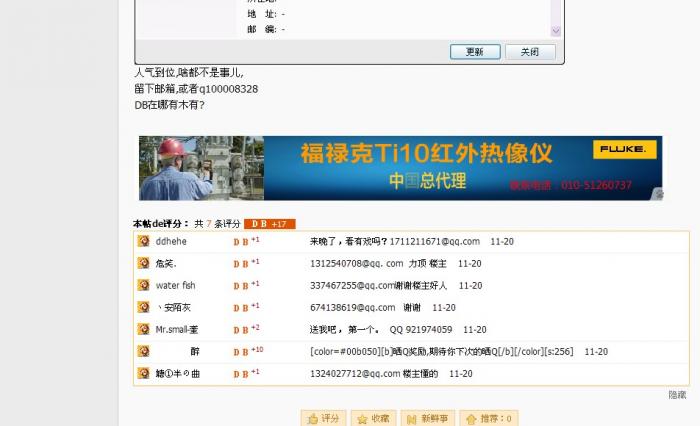Screen dimensions: 700x426
Task: Click the [color=#00b050] reward comment text
Action: 442,351
